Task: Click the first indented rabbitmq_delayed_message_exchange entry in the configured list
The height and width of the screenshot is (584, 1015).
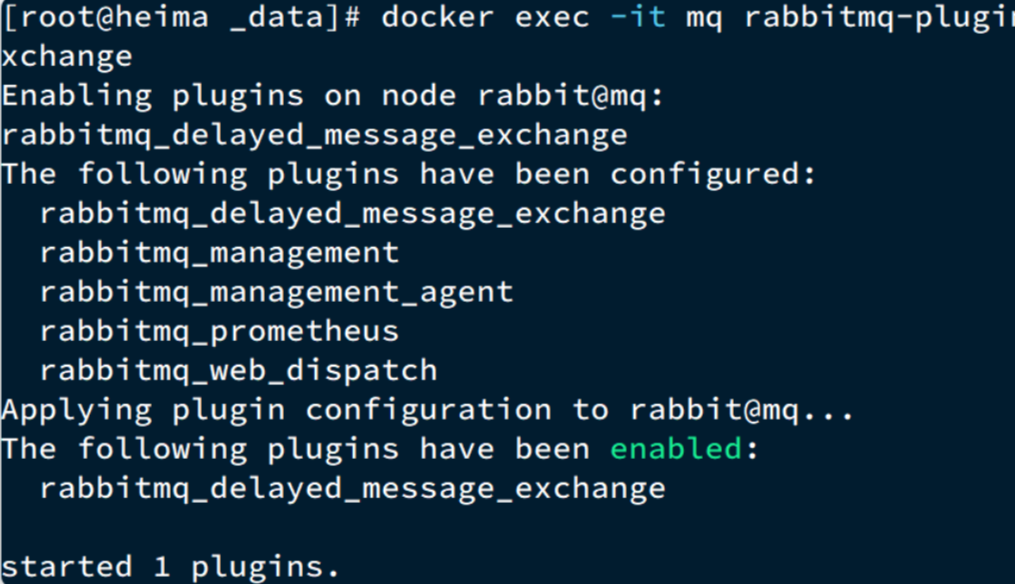Action: pos(352,213)
